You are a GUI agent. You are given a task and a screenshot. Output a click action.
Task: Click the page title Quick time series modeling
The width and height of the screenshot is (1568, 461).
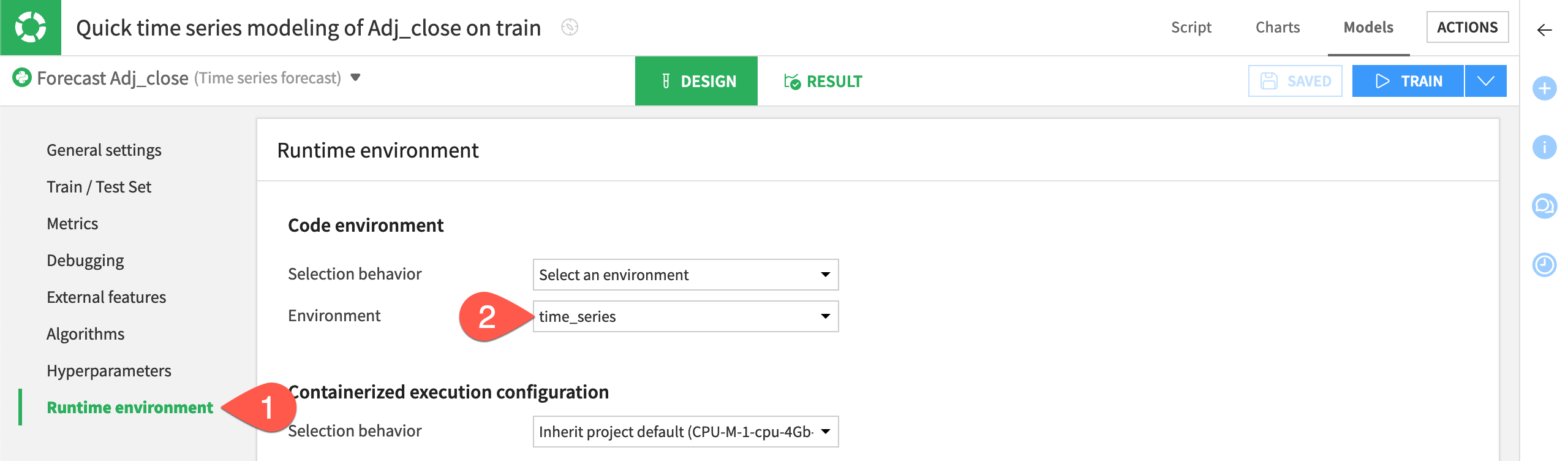[309, 28]
